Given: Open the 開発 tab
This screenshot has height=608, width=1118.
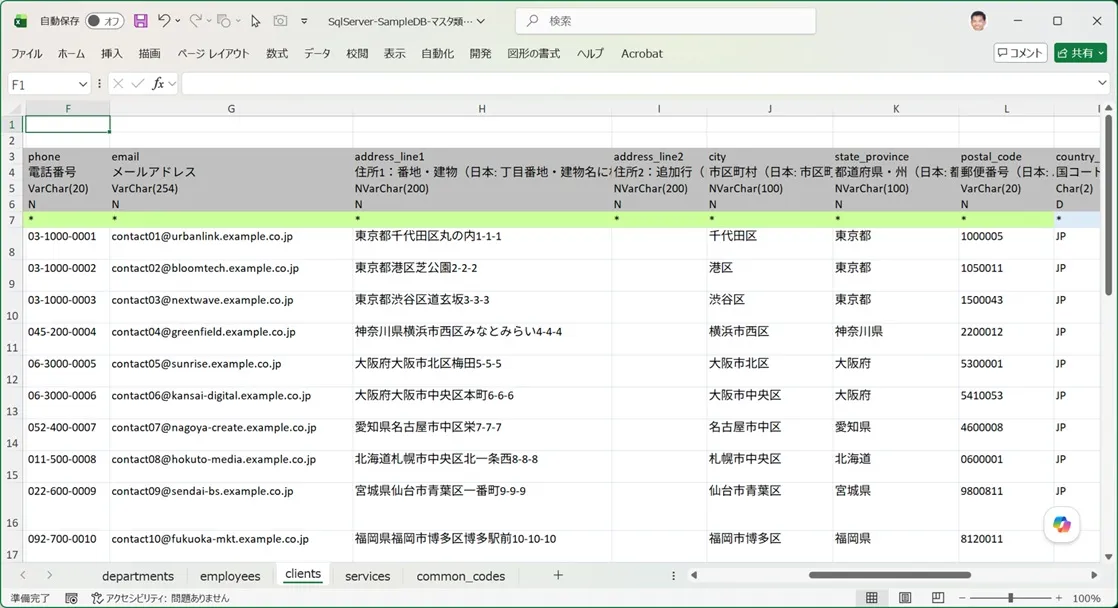Looking at the screenshot, I should point(481,53).
